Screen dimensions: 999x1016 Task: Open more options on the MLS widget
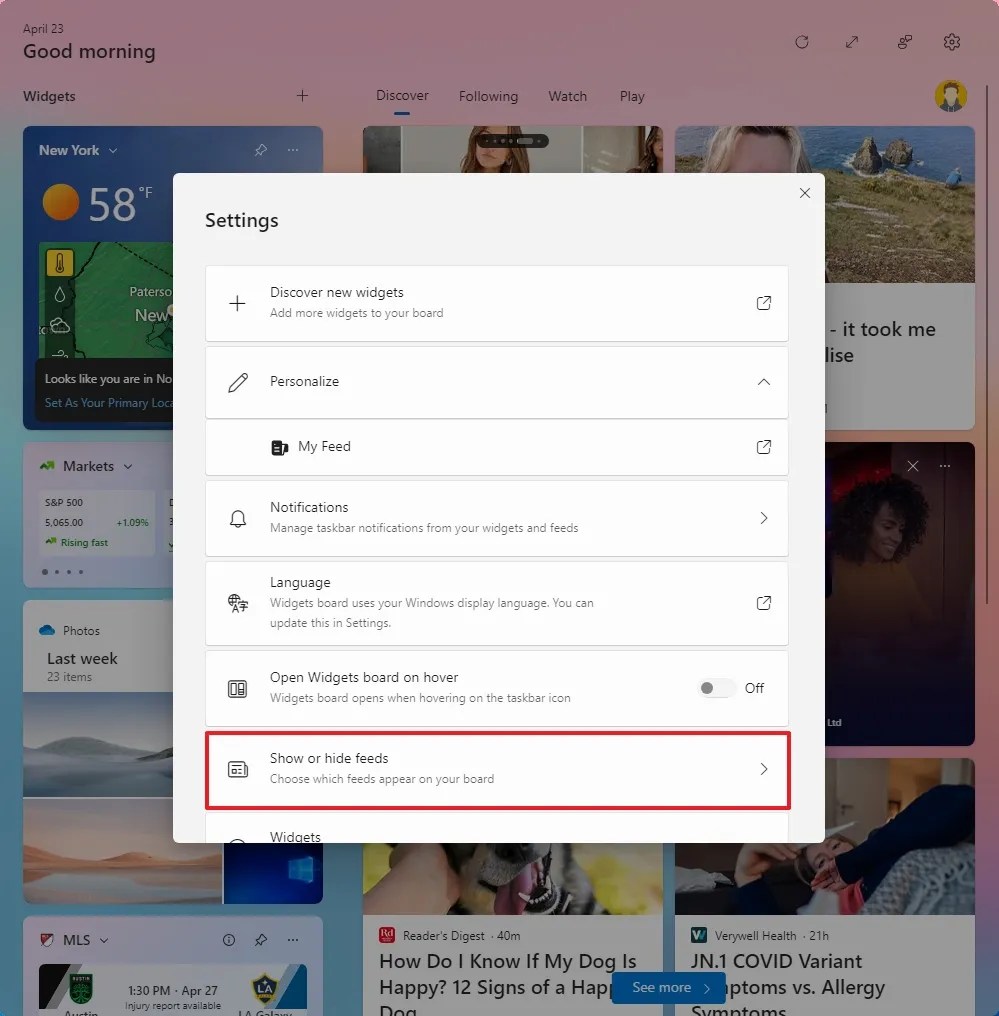293,939
